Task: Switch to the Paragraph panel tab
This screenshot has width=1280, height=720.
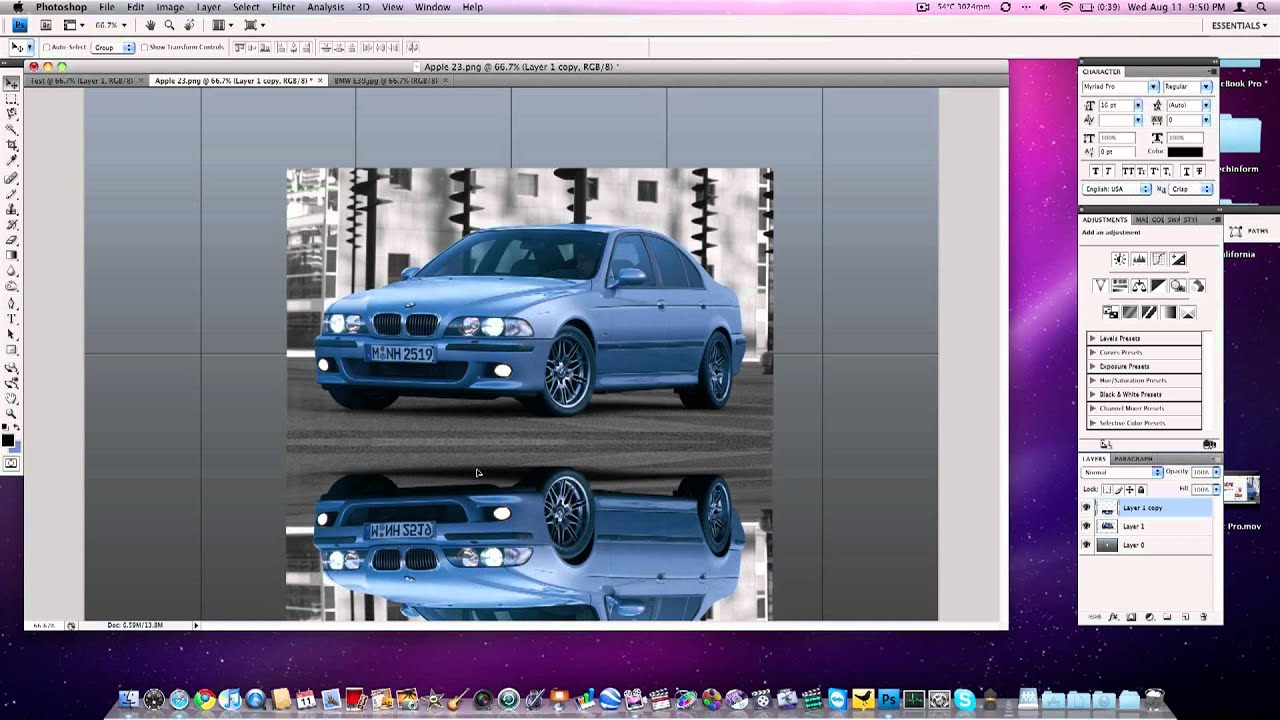Action: click(1133, 459)
